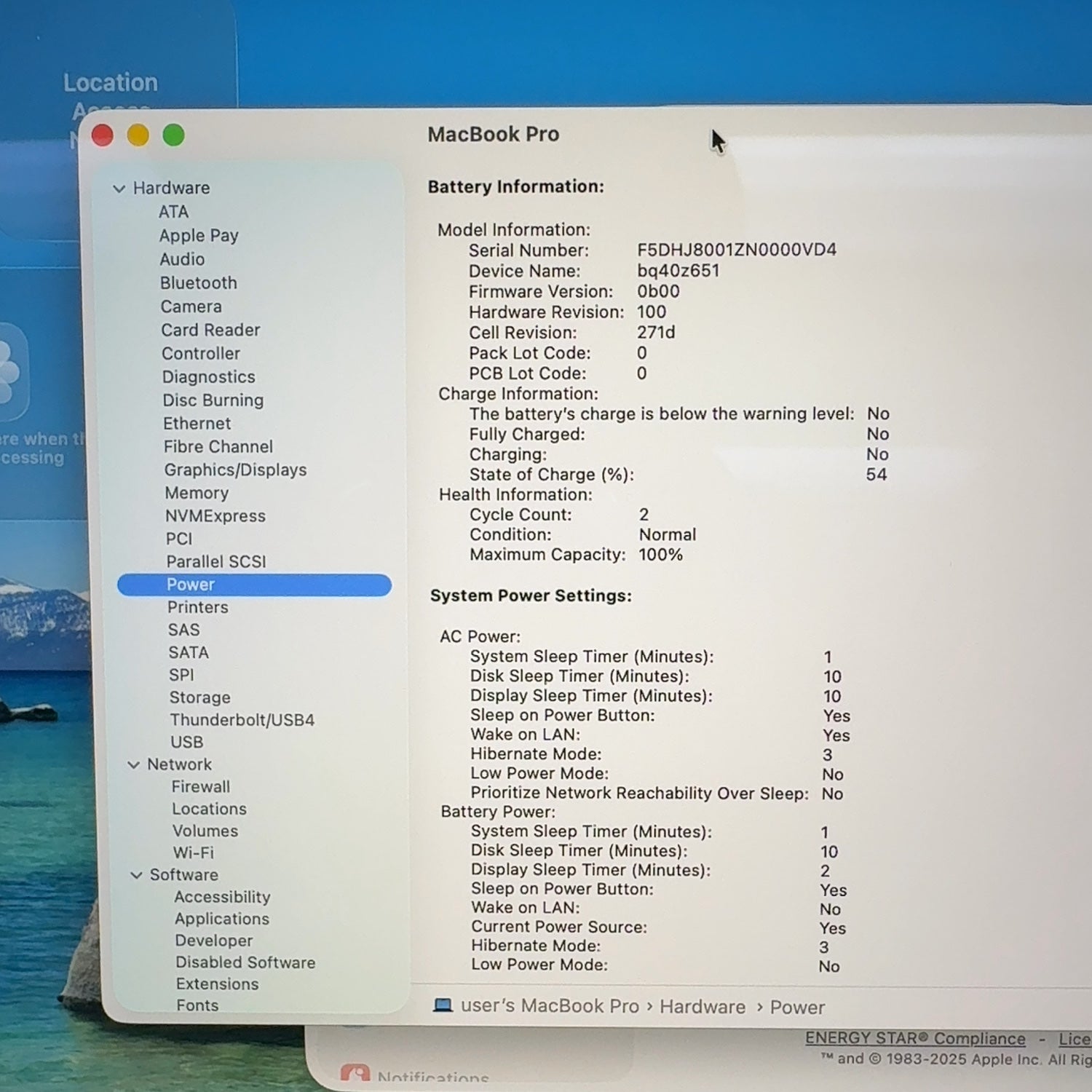
Task: Open Firewall under Network
Action: [x=201, y=787]
